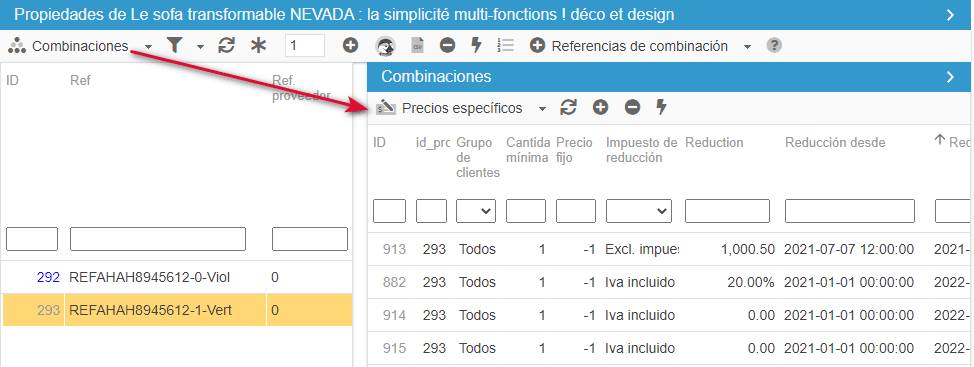The height and width of the screenshot is (367, 974).
Task: Open Referencias de combinación menu
Action: click(x=640, y=46)
